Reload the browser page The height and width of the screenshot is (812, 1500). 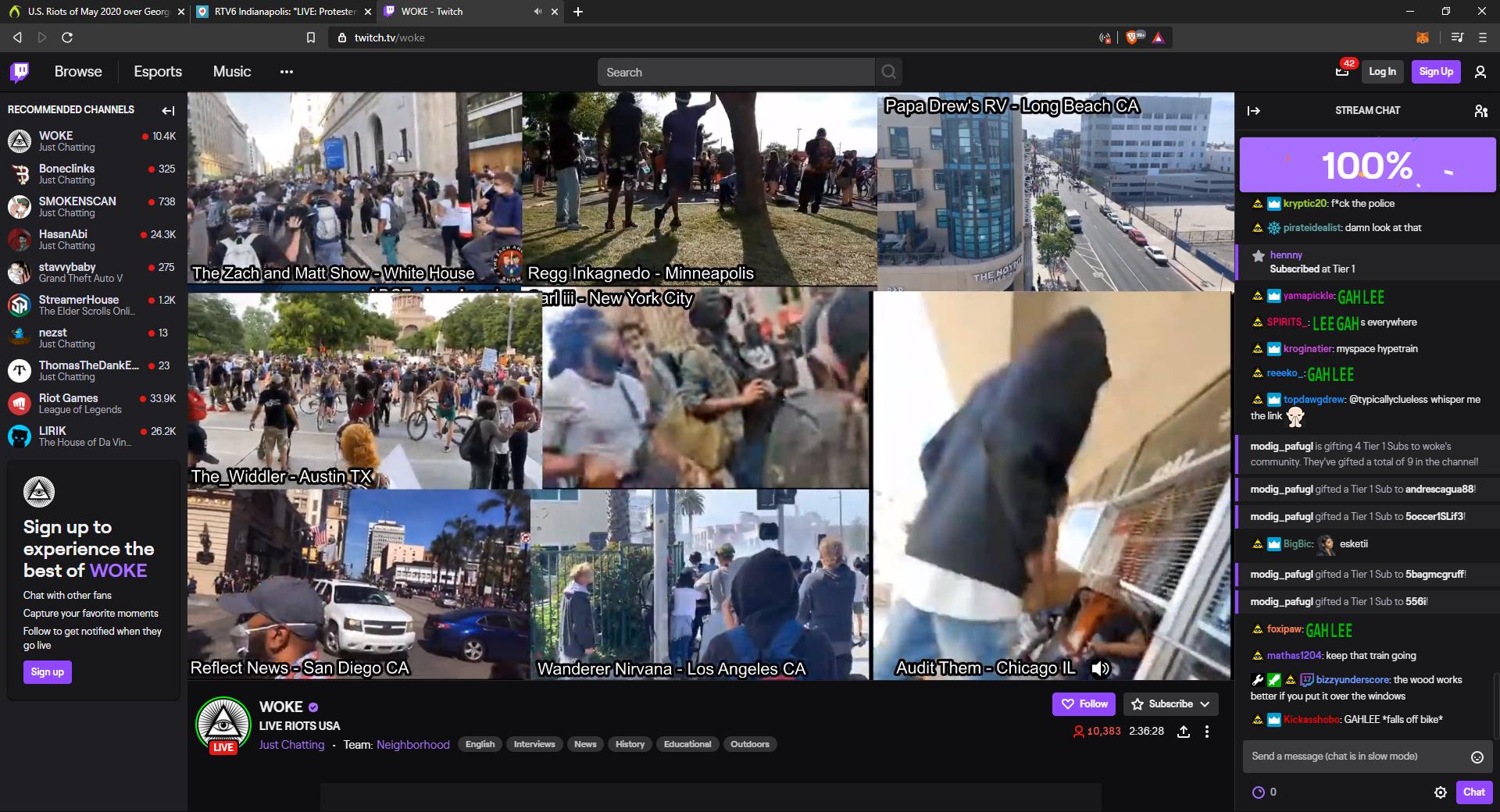67,37
